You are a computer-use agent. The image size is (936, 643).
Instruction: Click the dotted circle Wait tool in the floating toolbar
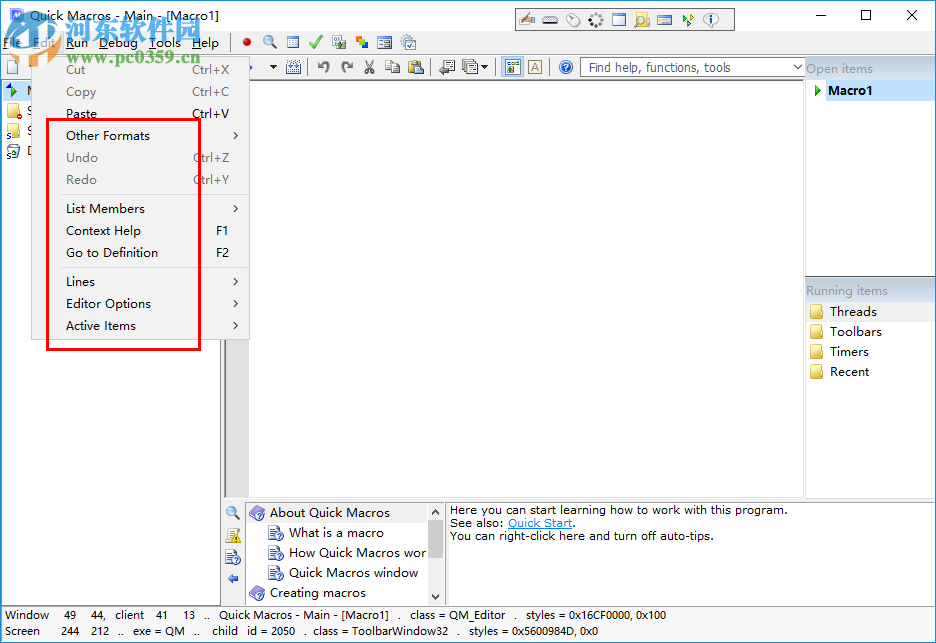point(596,20)
